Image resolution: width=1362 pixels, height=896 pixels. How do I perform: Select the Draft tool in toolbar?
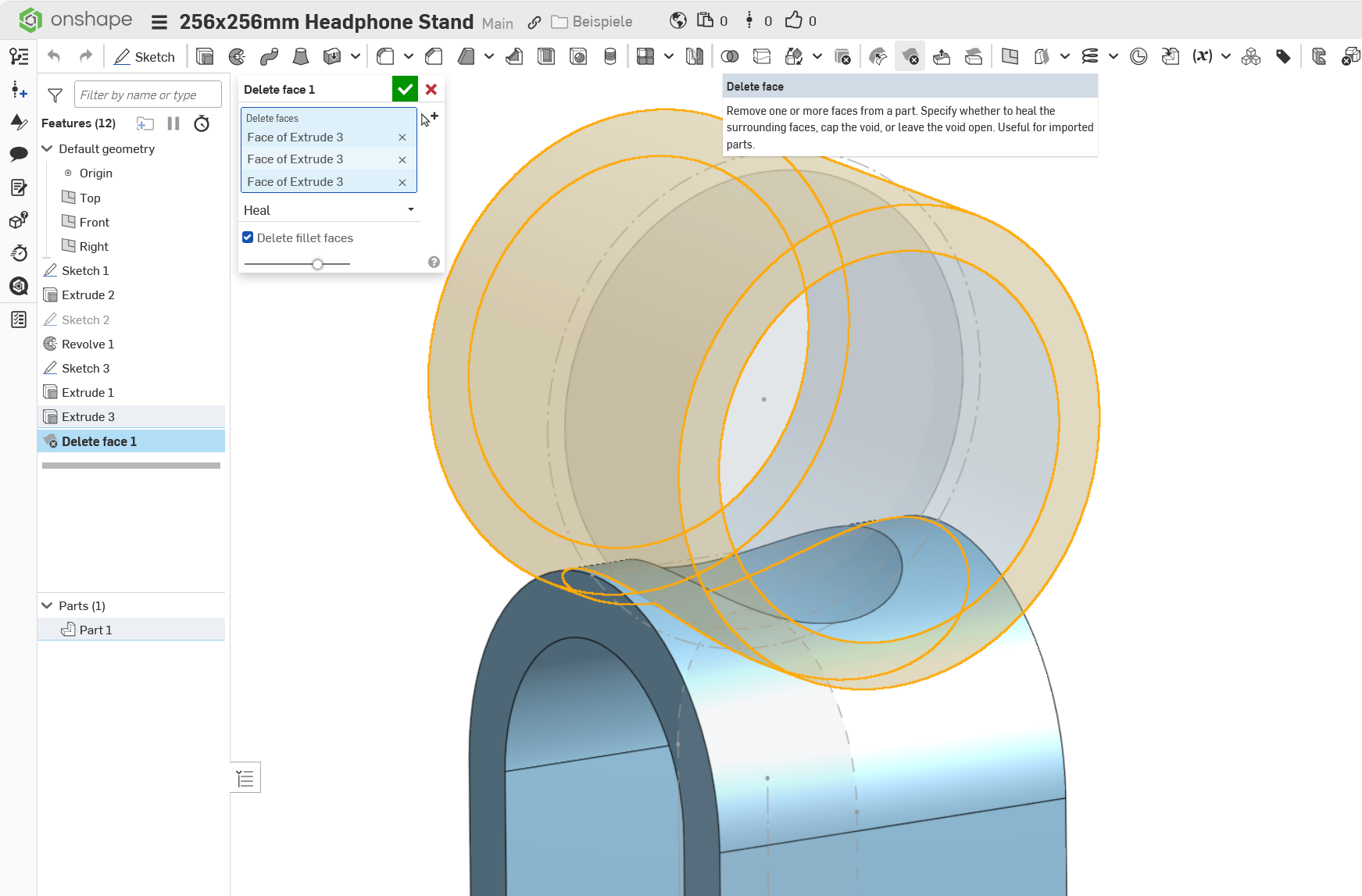(x=466, y=56)
